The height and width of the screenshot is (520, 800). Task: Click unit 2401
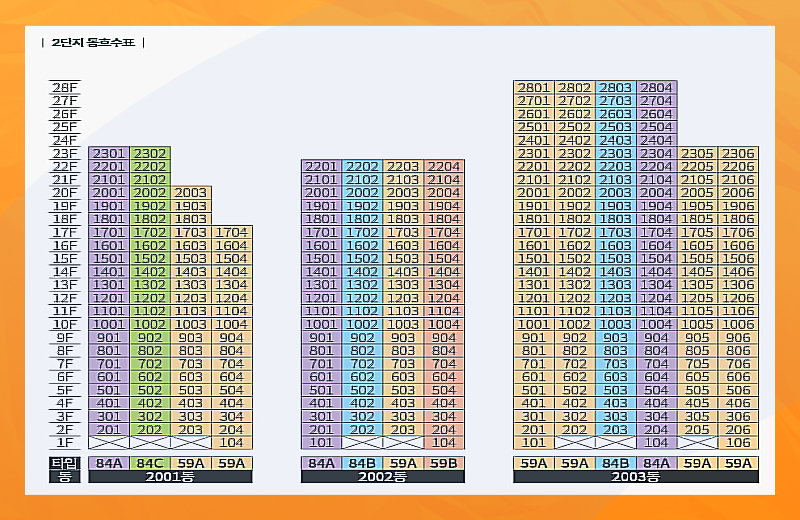[534, 140]
